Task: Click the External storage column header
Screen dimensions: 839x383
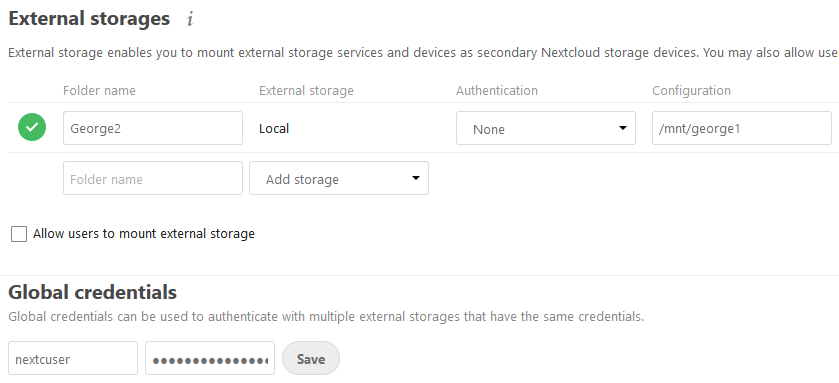Action: point(306,90)
